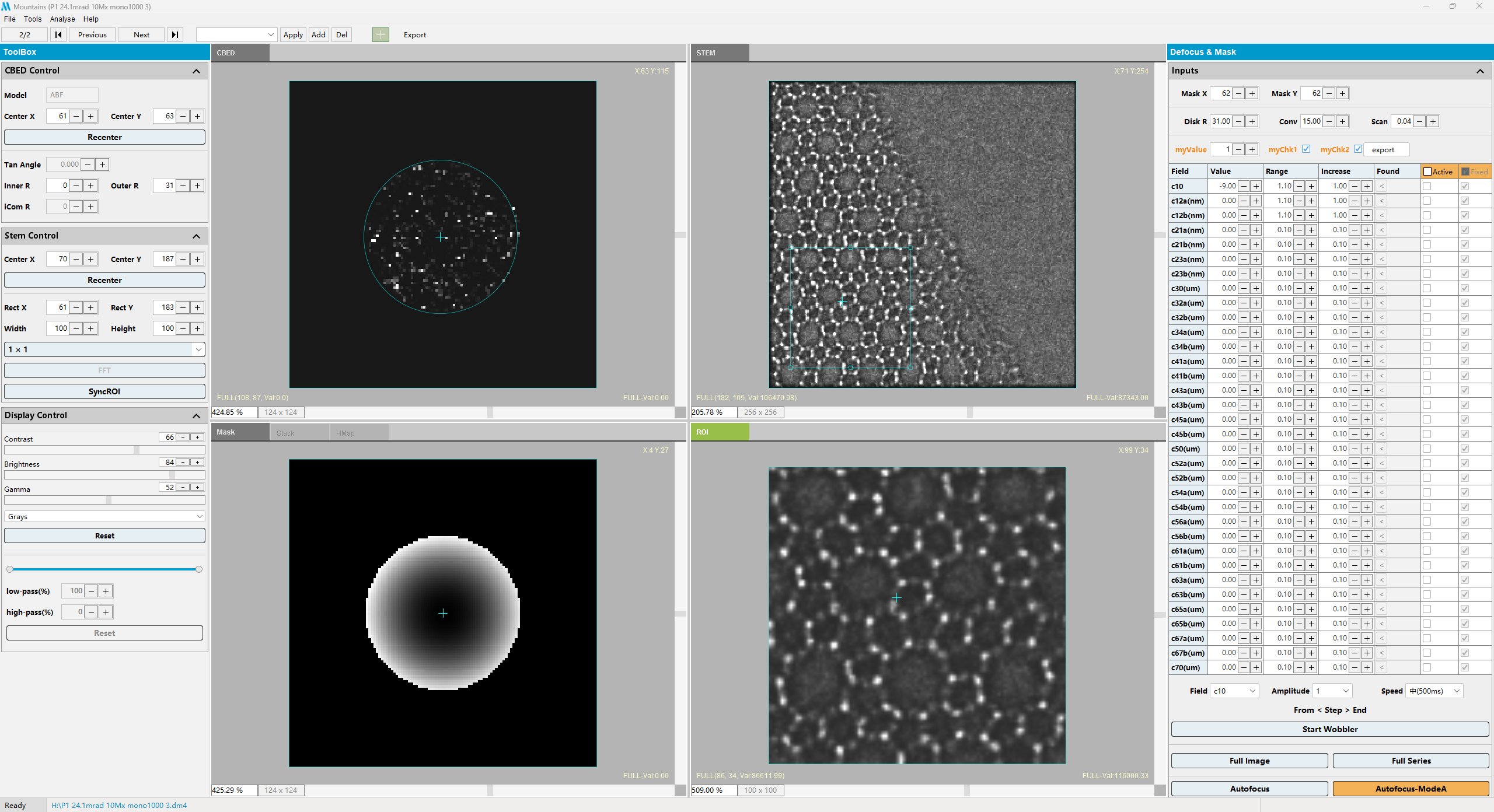Screen dimensions: 1494x812
Task: Increase Disk R value with plus
Action: click(1252, 121)
